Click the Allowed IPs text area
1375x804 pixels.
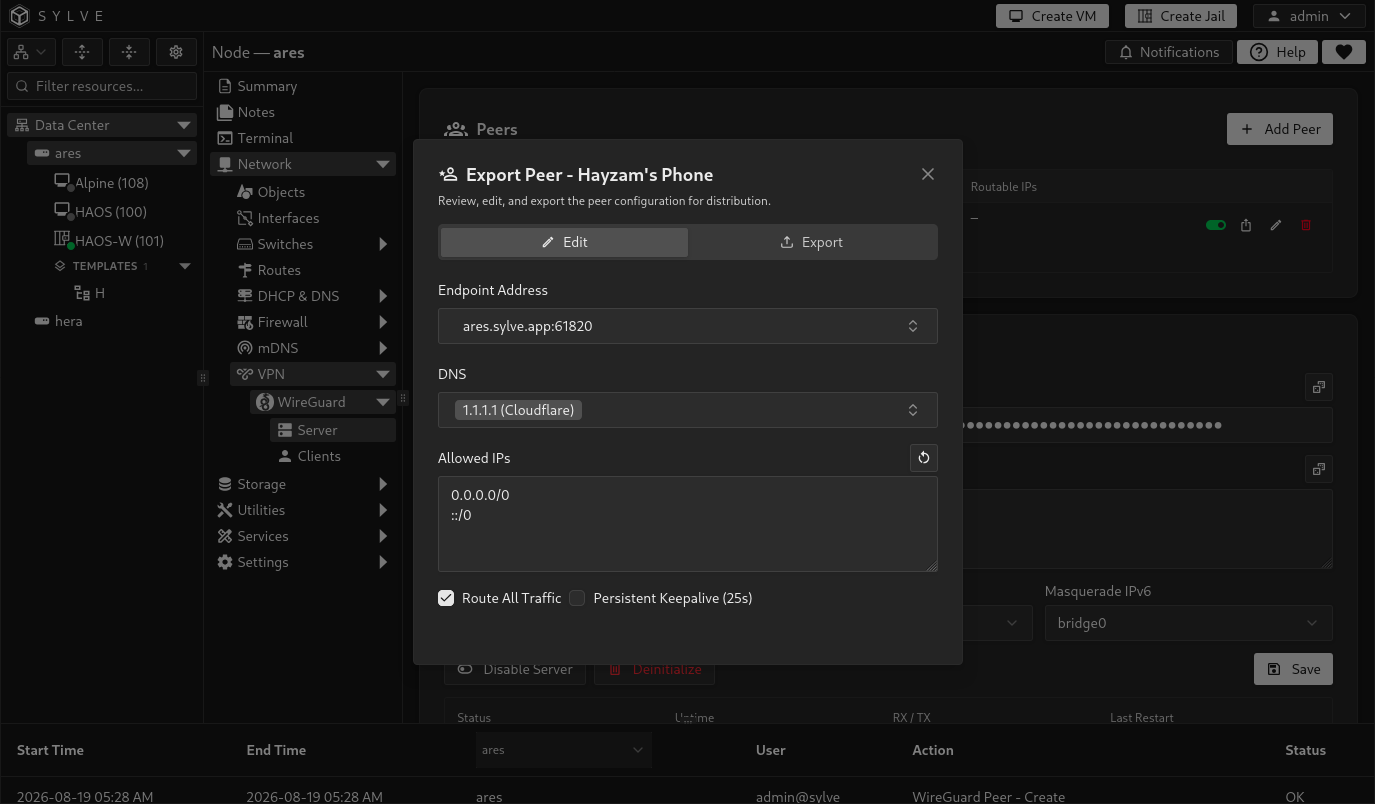tap(688, 524)
